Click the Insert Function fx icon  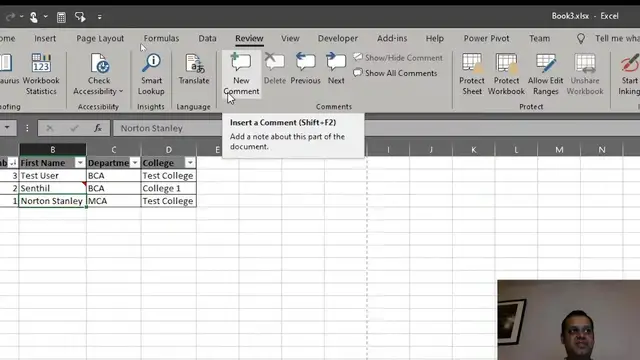(x=98, y=128)
